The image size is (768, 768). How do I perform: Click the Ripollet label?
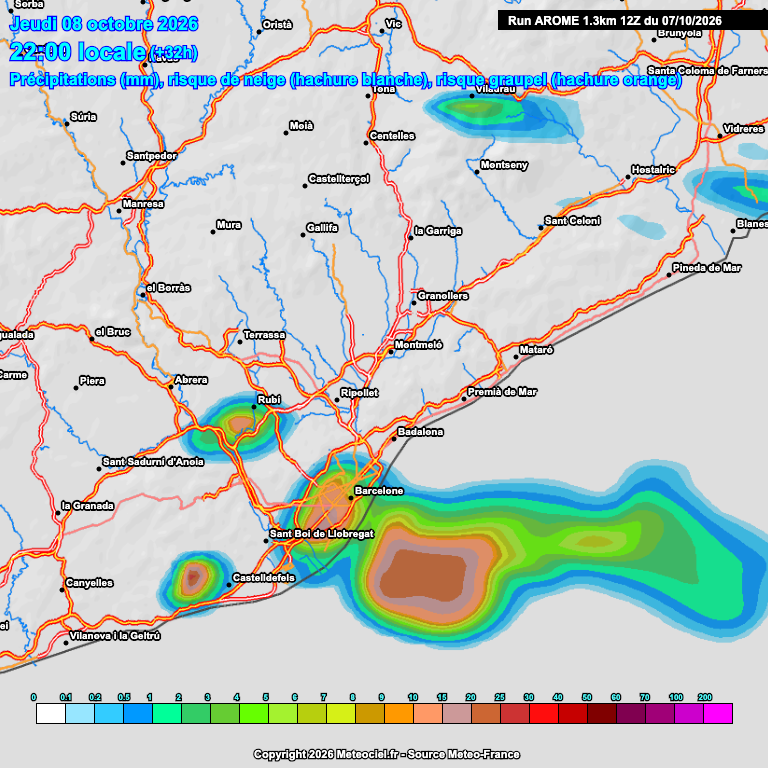coord(360,393)
